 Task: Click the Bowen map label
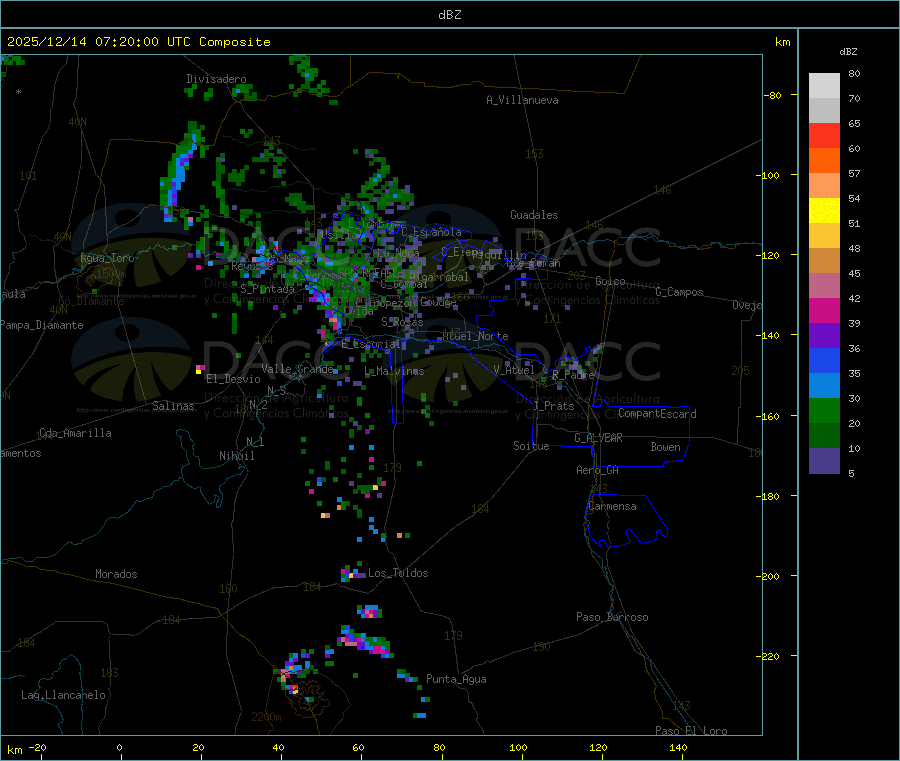(x=665, y=447)
